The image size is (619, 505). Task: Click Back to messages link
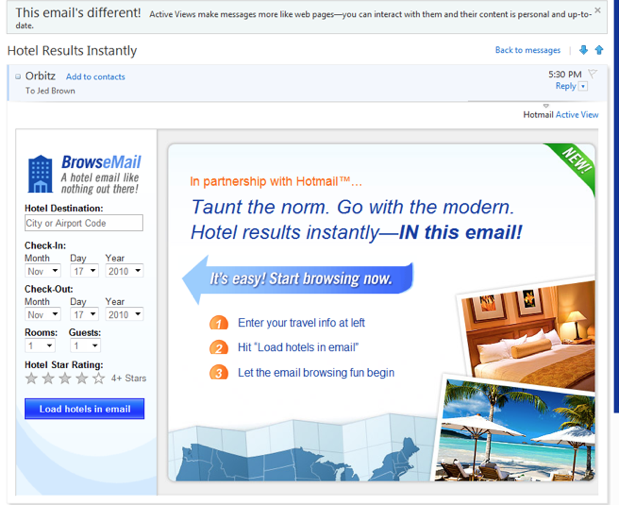528,50
